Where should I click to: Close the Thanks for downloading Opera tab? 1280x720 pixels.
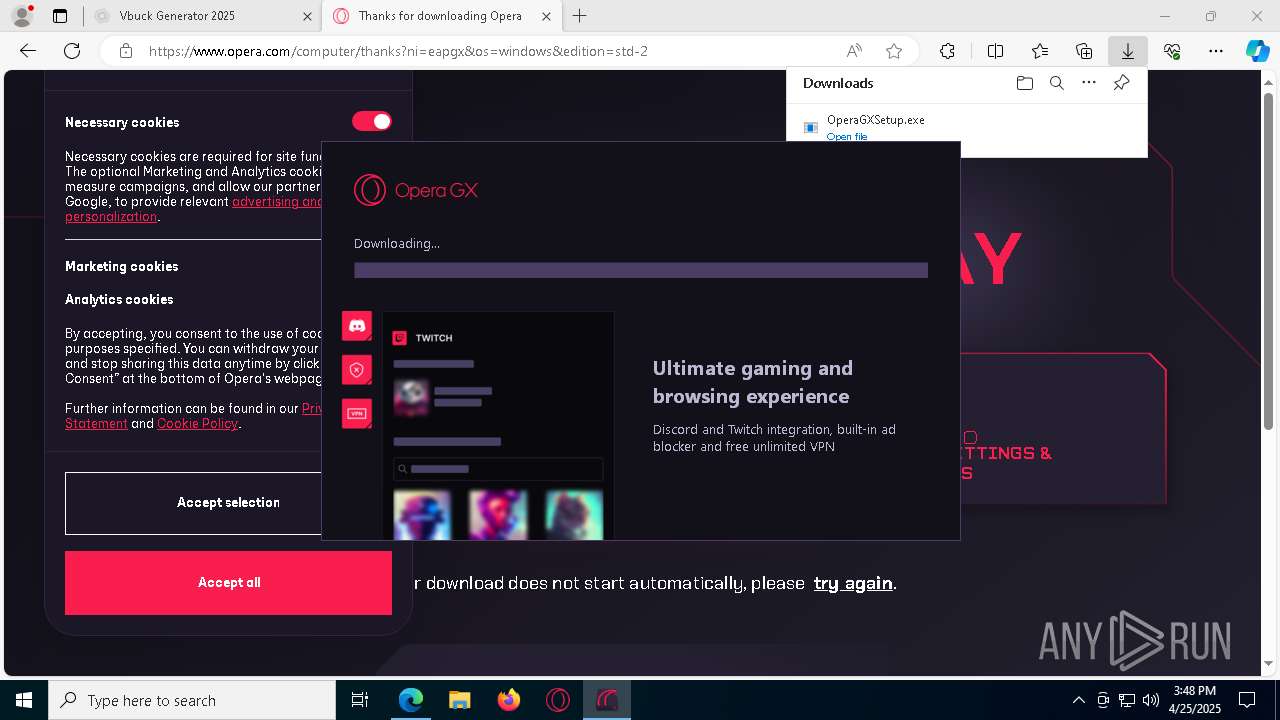pyautogui.click(x=545, y=16)
